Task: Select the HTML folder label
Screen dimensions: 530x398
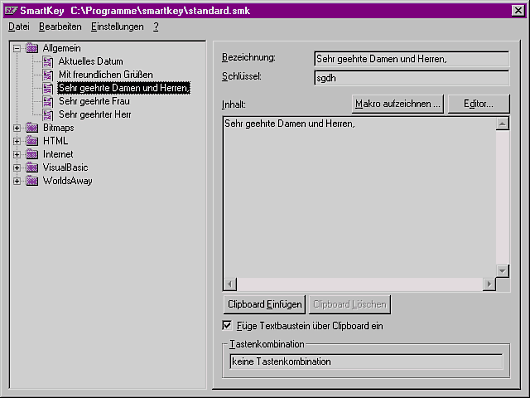Action: [55, 141]
